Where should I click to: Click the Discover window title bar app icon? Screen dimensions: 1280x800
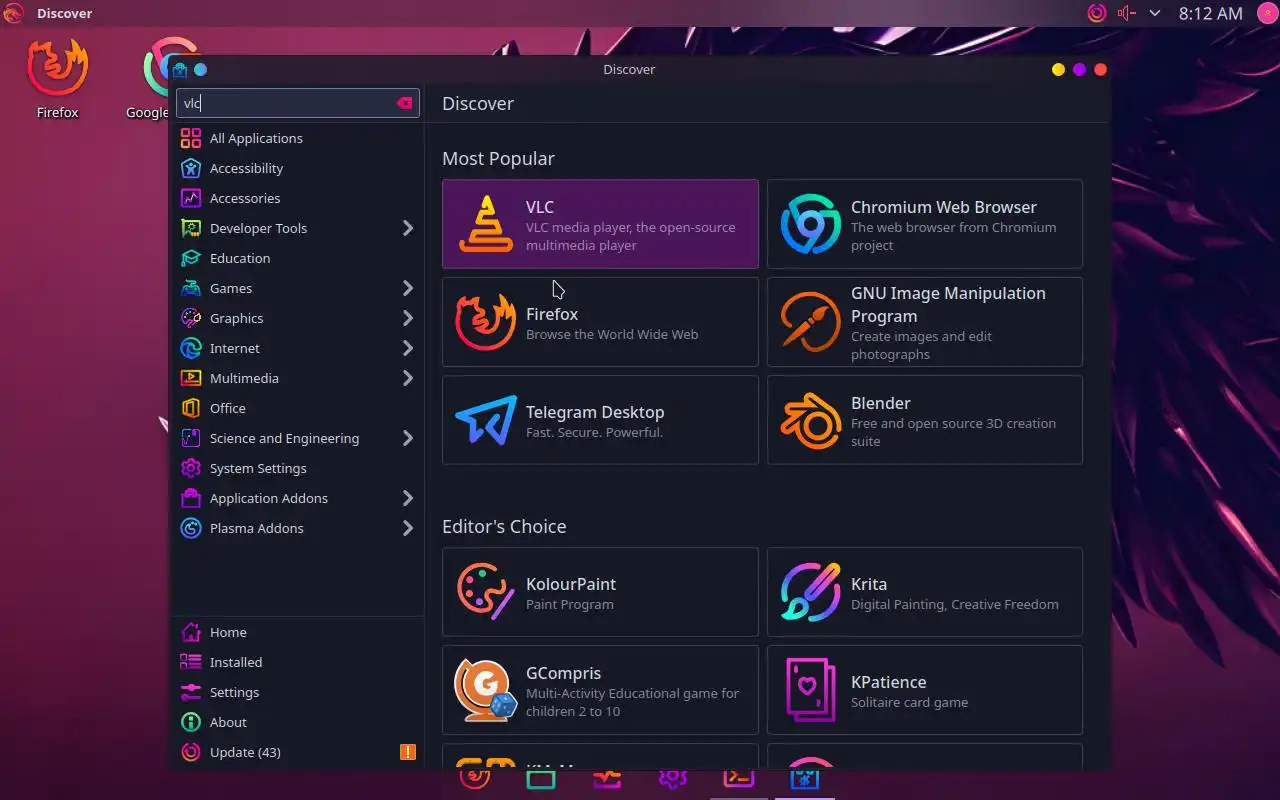(x=180, y=69)
